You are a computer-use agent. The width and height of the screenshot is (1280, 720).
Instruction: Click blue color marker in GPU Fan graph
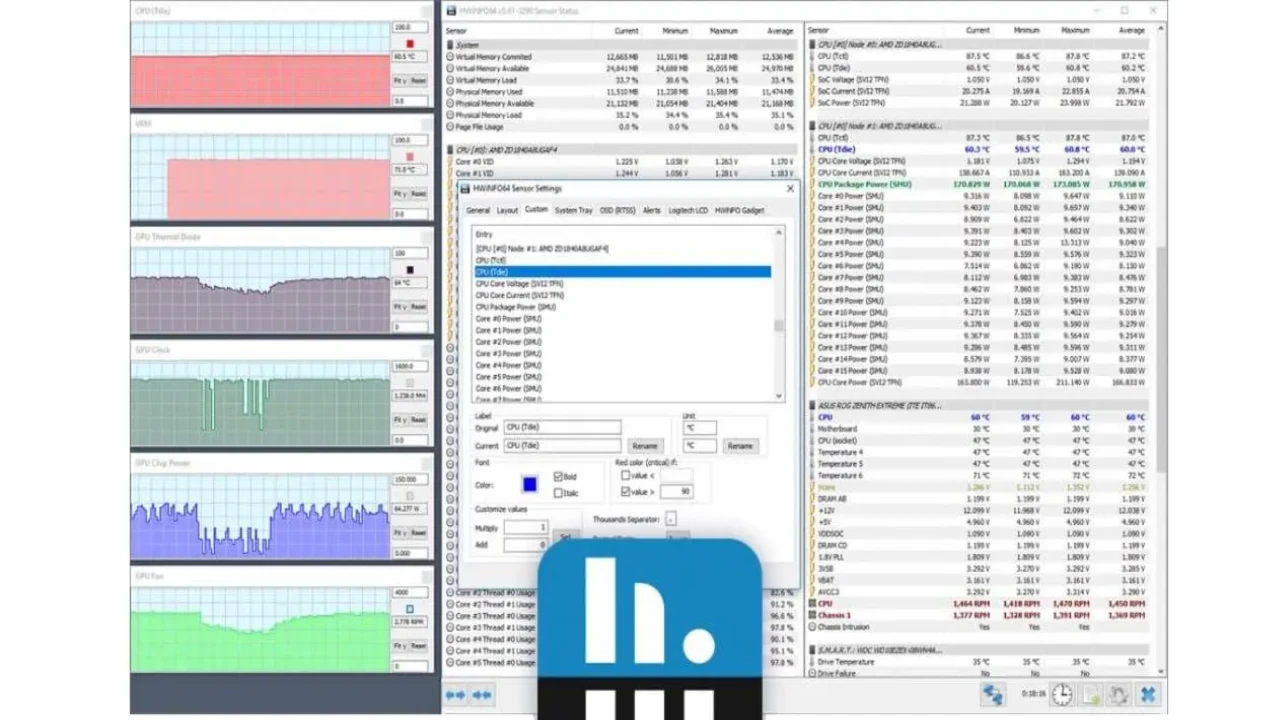pos(409,608)
